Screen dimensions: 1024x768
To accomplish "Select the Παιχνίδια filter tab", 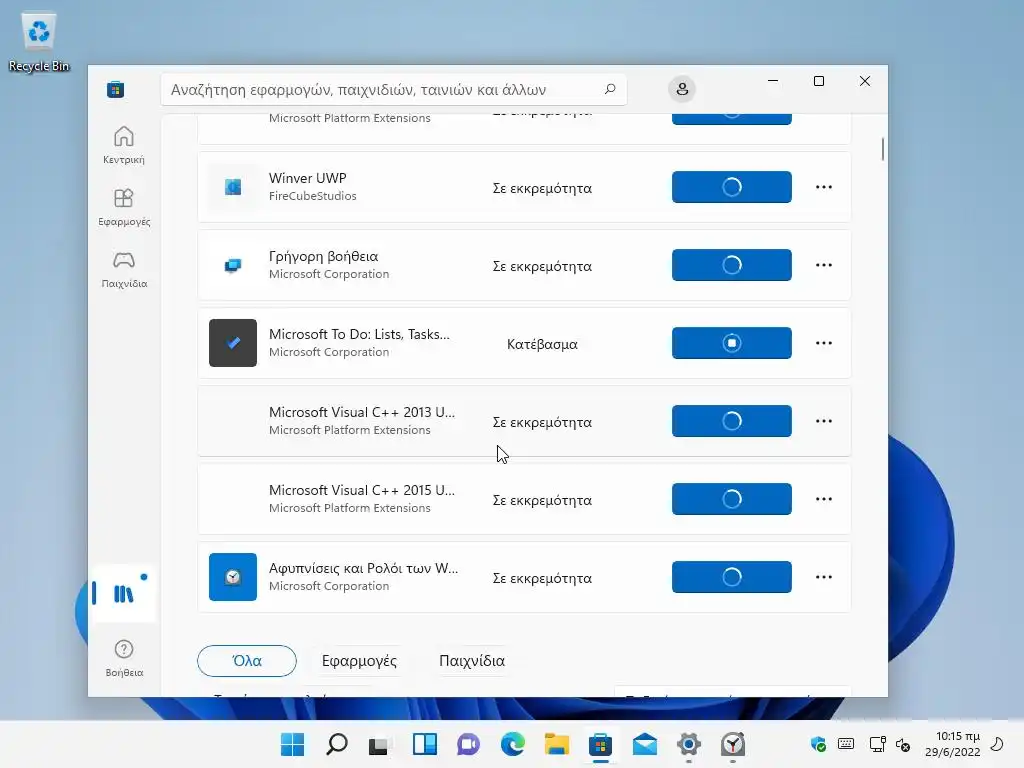I will [472, 661].
